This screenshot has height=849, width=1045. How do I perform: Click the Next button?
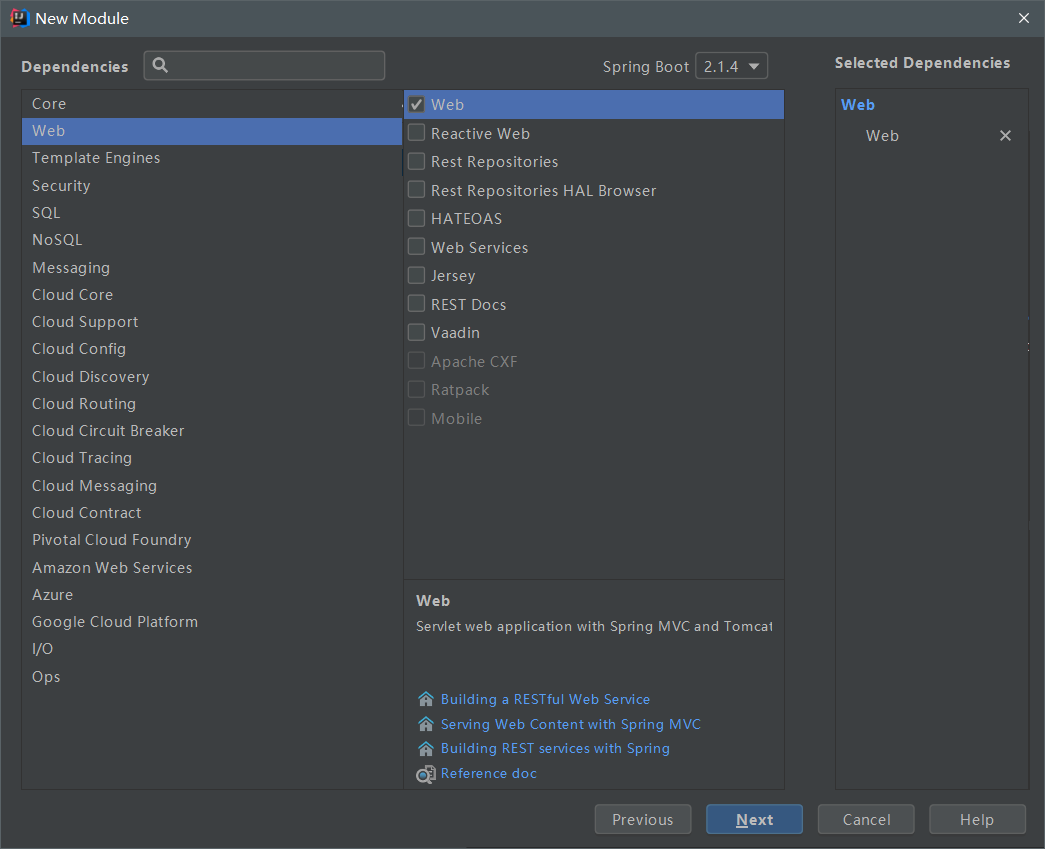coord(754,820)
